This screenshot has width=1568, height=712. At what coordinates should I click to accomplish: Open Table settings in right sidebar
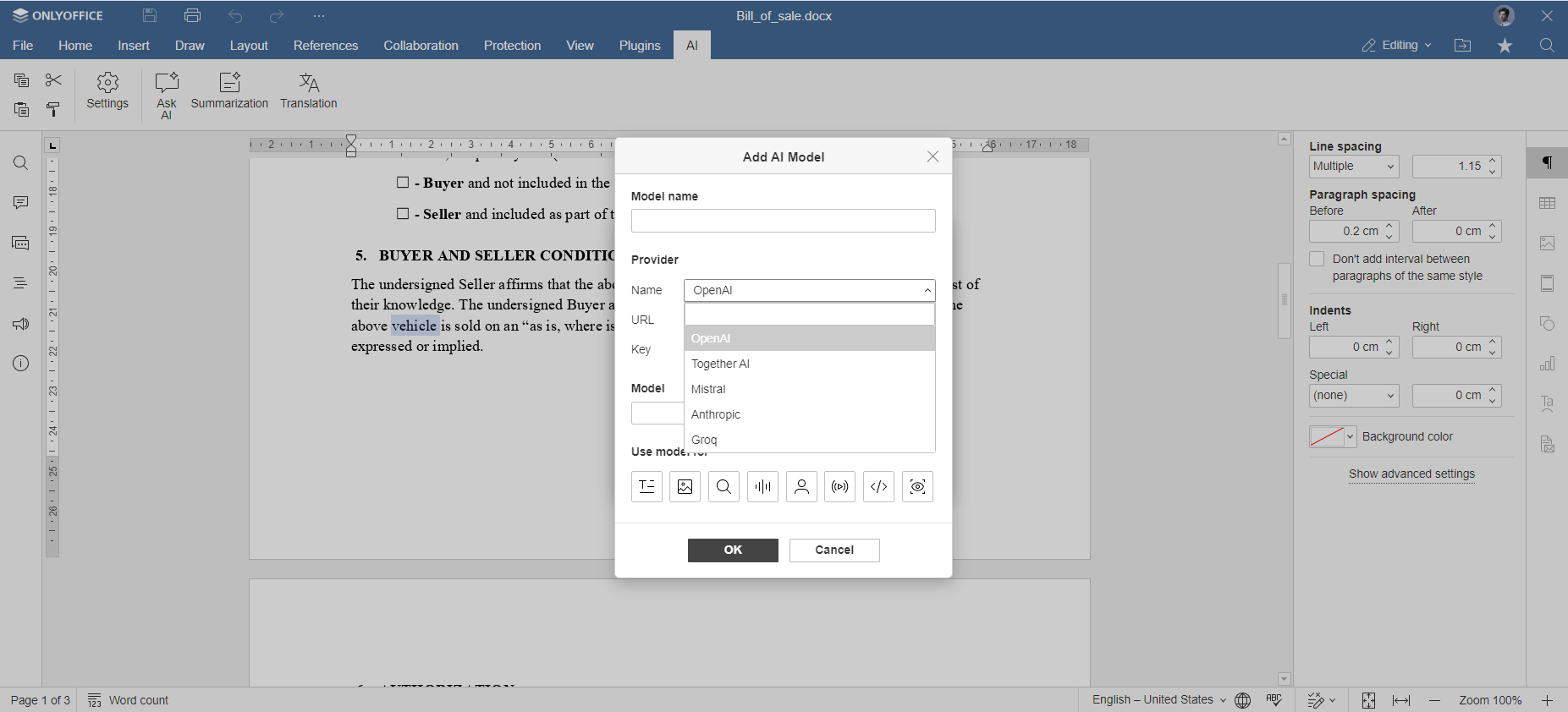[1547, 203]
